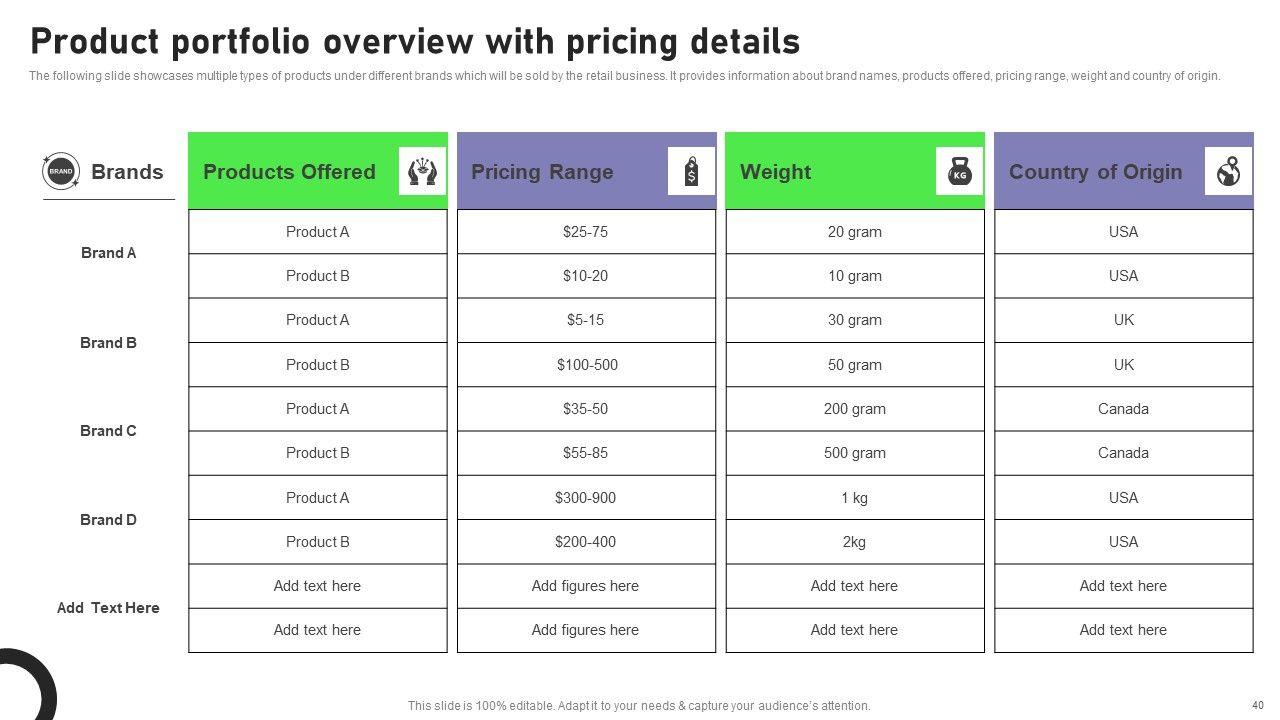
Task: Click the price tag dollar icon
Action: 691,171
